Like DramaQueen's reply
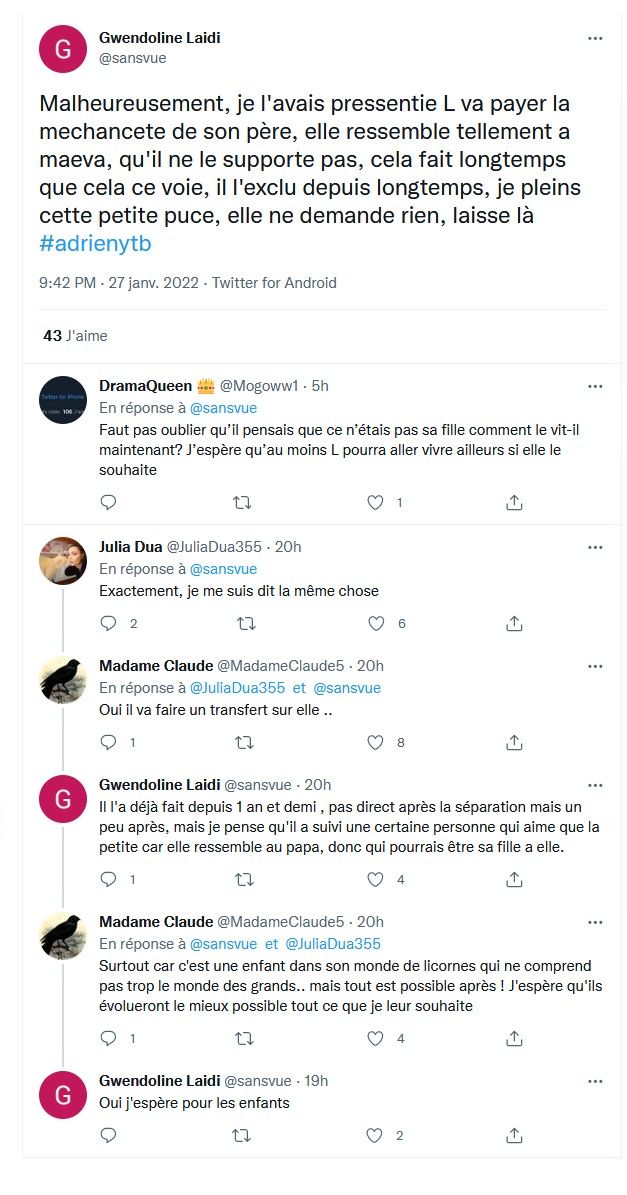 point(376,502)
